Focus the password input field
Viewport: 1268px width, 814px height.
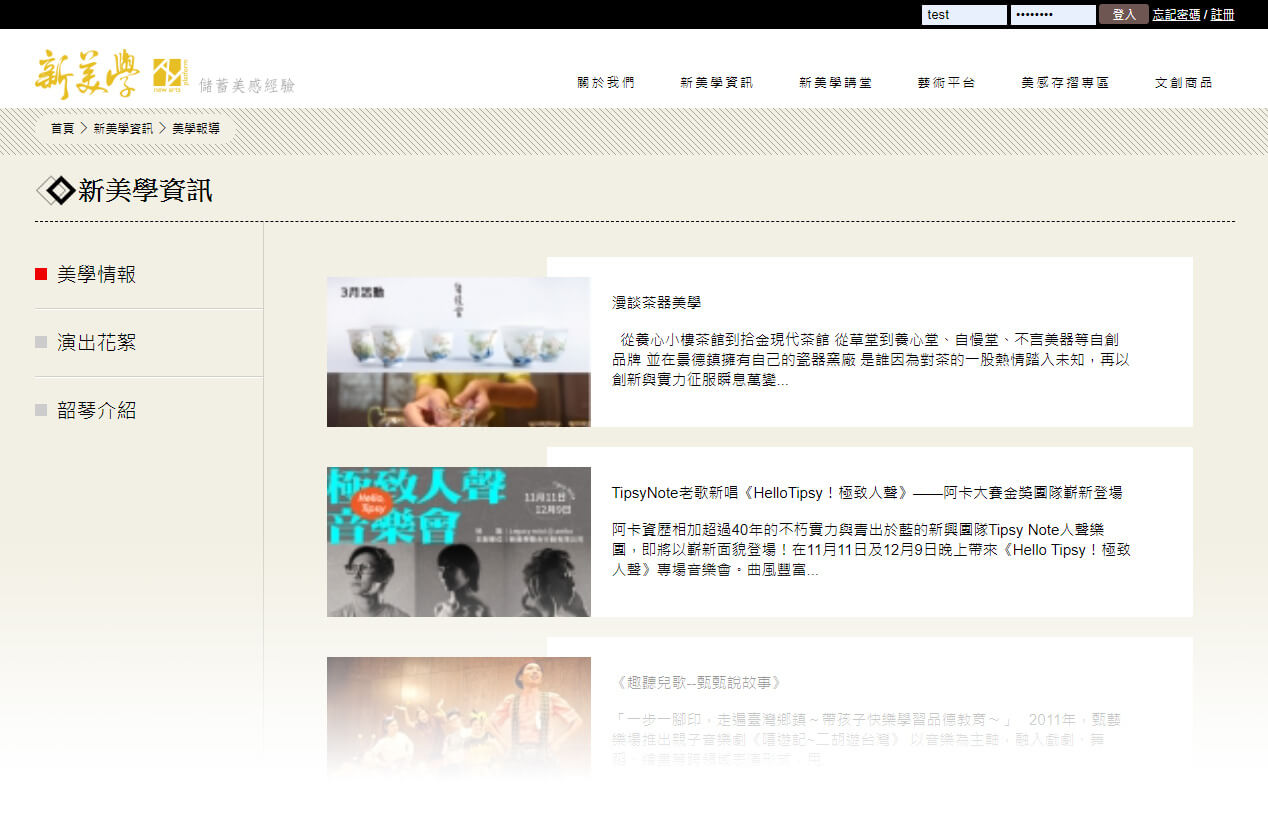[x=1052, y=15]
